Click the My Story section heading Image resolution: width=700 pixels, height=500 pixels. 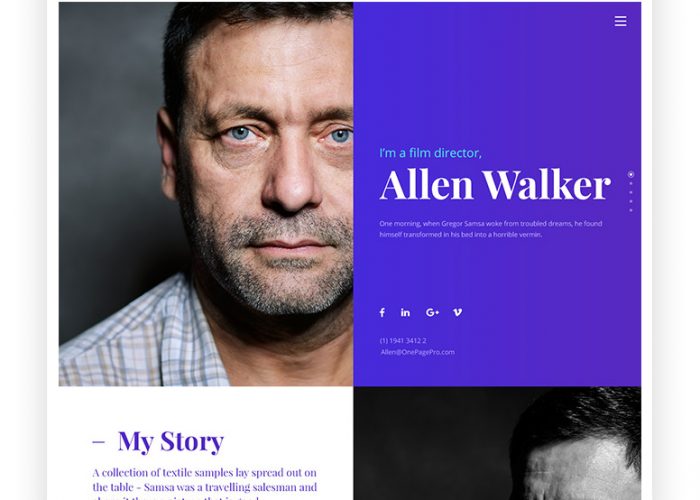coord(171,442)
